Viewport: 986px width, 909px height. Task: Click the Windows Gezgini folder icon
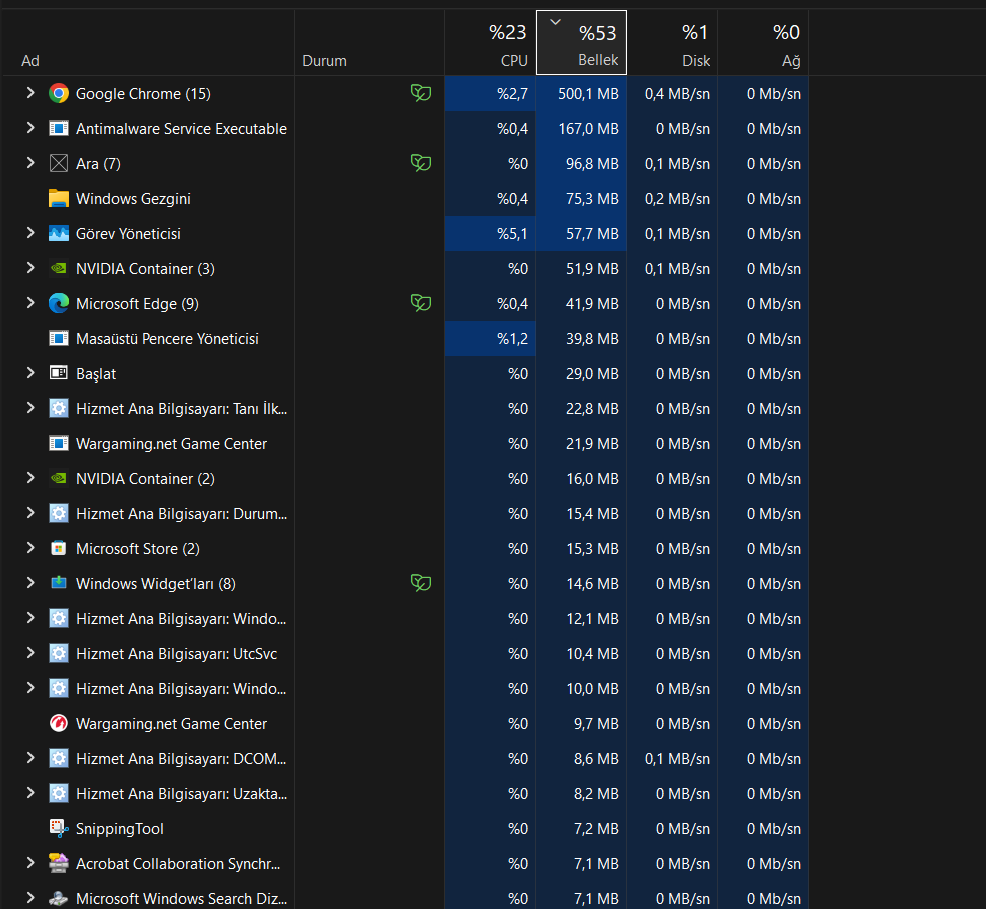point(58,199)
